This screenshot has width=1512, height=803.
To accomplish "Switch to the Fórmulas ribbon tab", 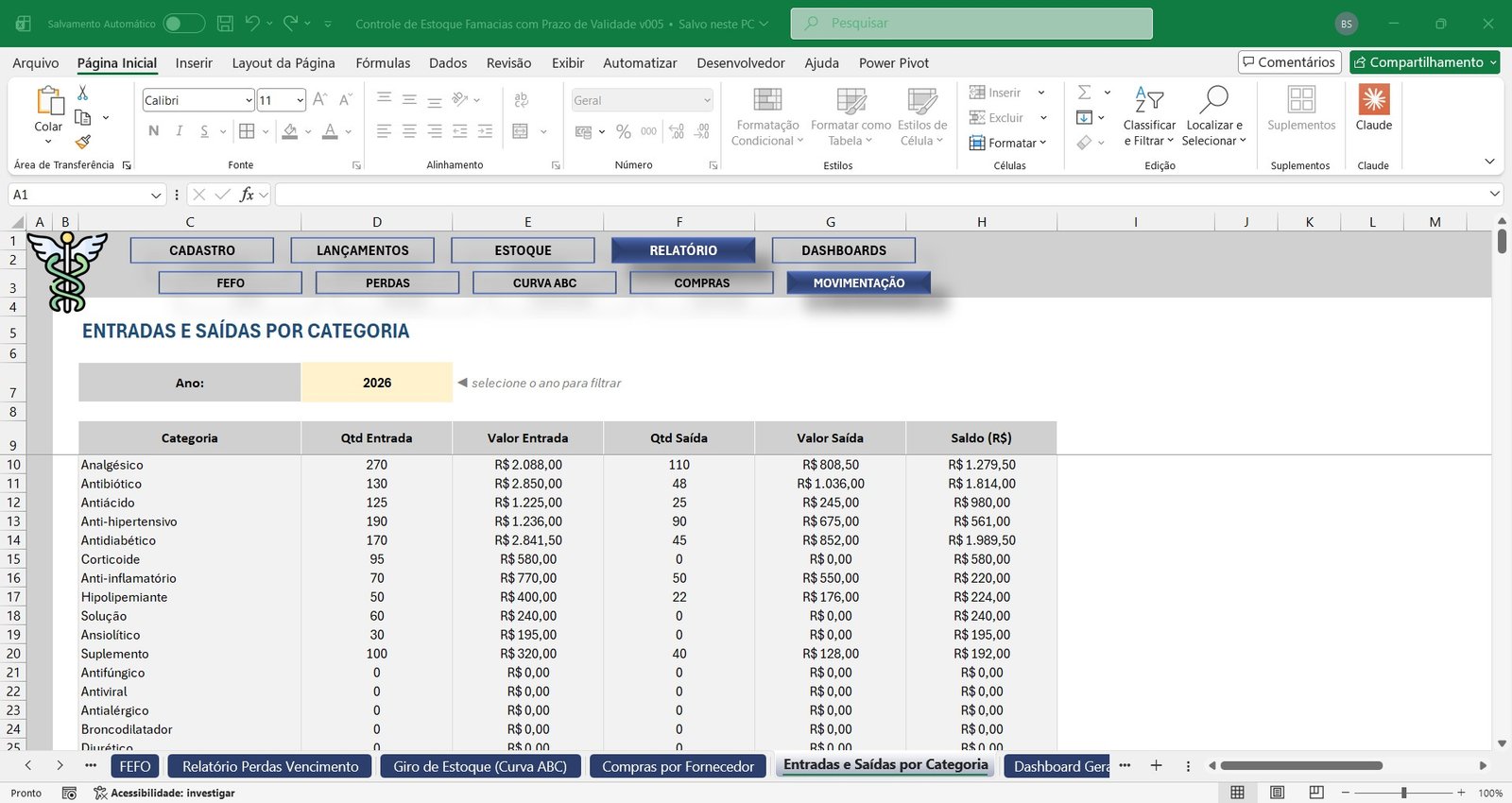I will [x=383, y=62].
